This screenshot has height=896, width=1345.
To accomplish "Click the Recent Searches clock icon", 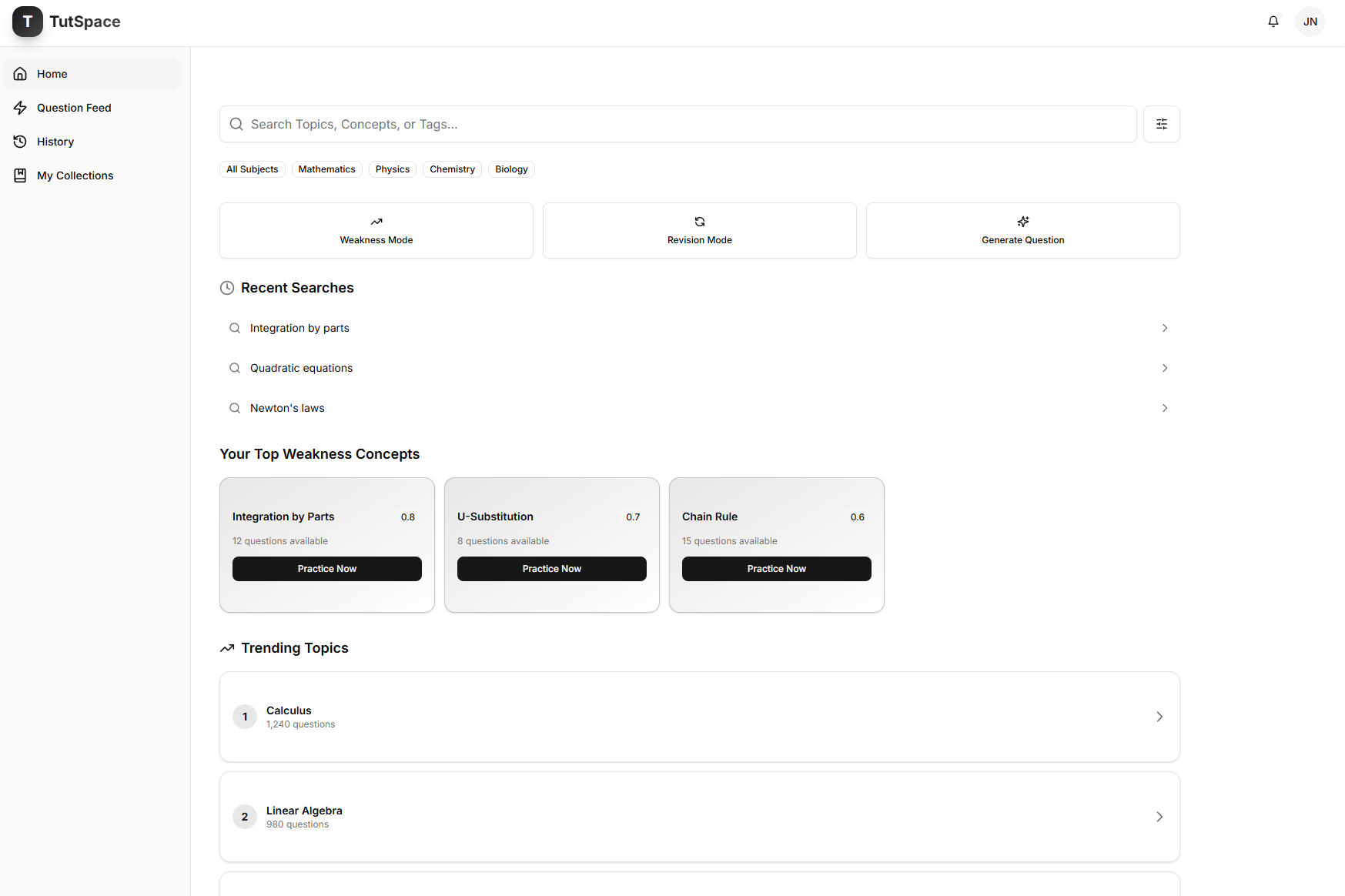I will point(226,287).
